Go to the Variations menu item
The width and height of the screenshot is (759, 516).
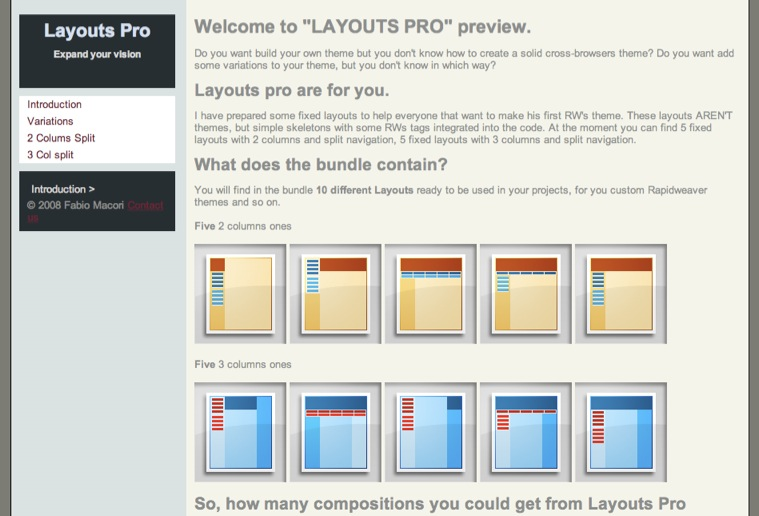pyautogui.click(x=50, y=121)
